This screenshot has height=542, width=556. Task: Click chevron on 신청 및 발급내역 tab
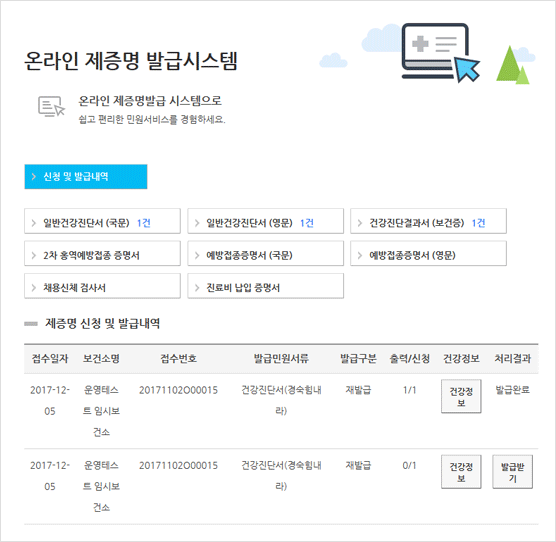pyautogui.click(x=34, y=177)
